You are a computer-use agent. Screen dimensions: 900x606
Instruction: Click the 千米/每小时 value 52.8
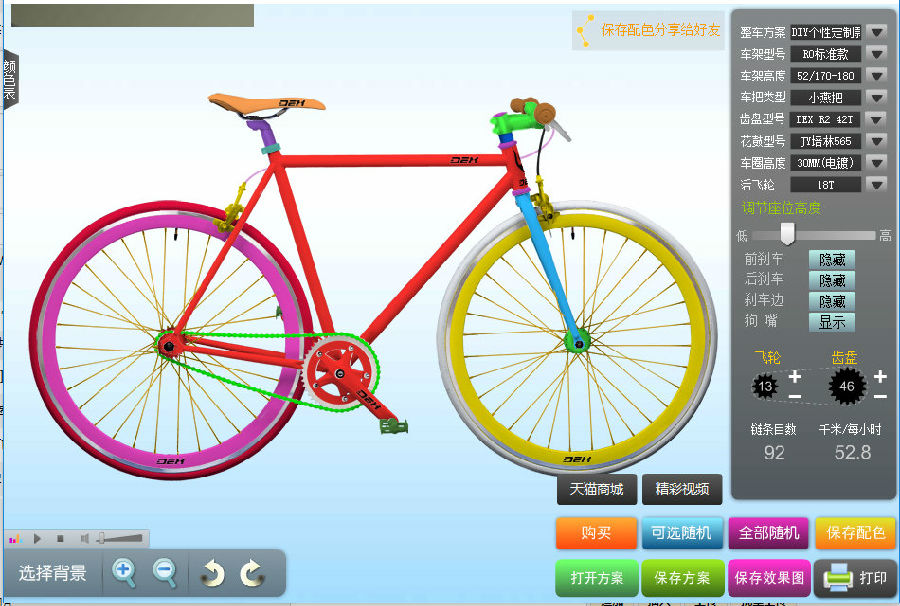853,453
